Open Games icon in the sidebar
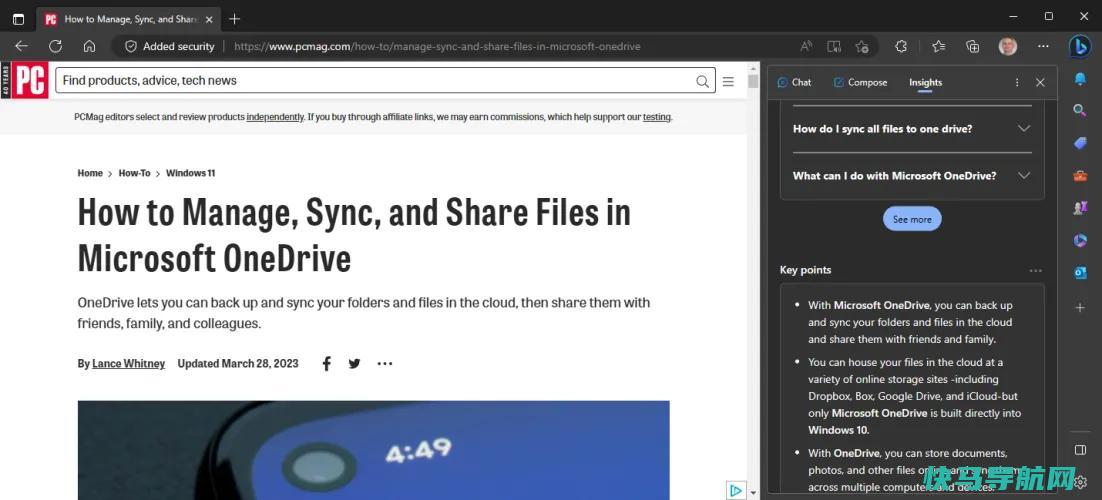The width and height of the screenshot is (1102, 500). point(1080,208)
